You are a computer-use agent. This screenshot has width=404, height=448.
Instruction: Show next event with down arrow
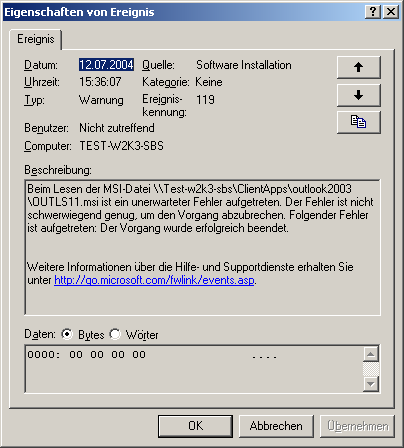click(359, 95)
